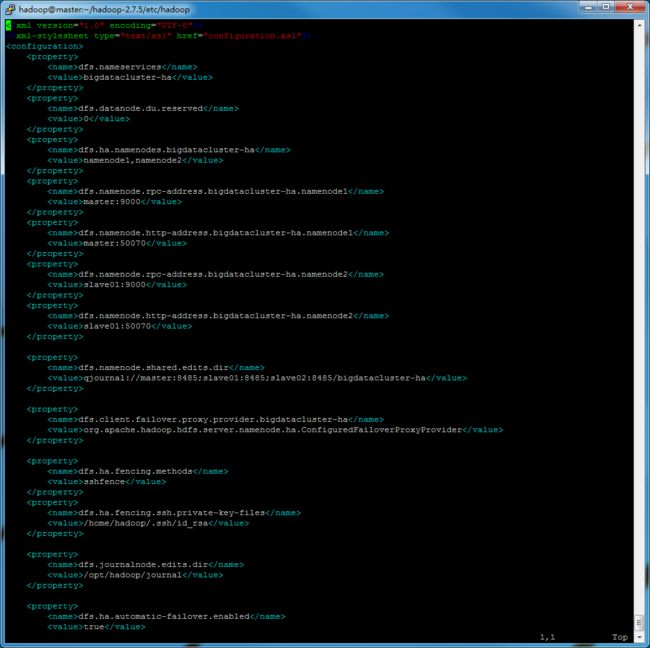650x648 pixels.
Task: Close the PuTTY terminal window
Action: click(x=630, y=7)
